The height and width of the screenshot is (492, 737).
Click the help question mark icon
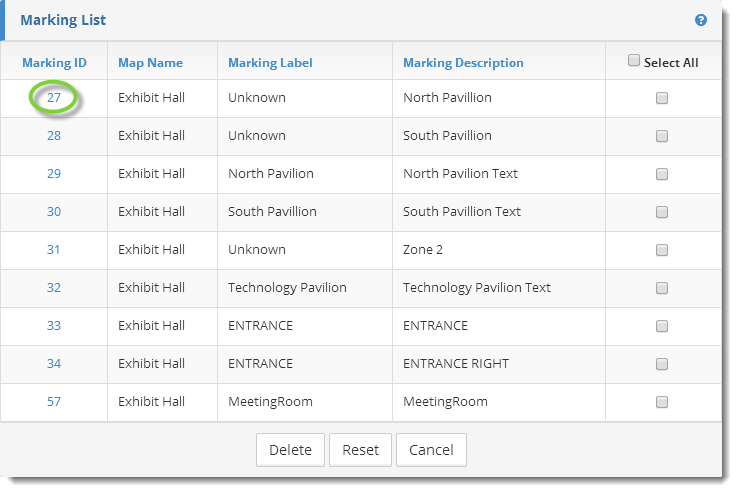click(701, 20)
